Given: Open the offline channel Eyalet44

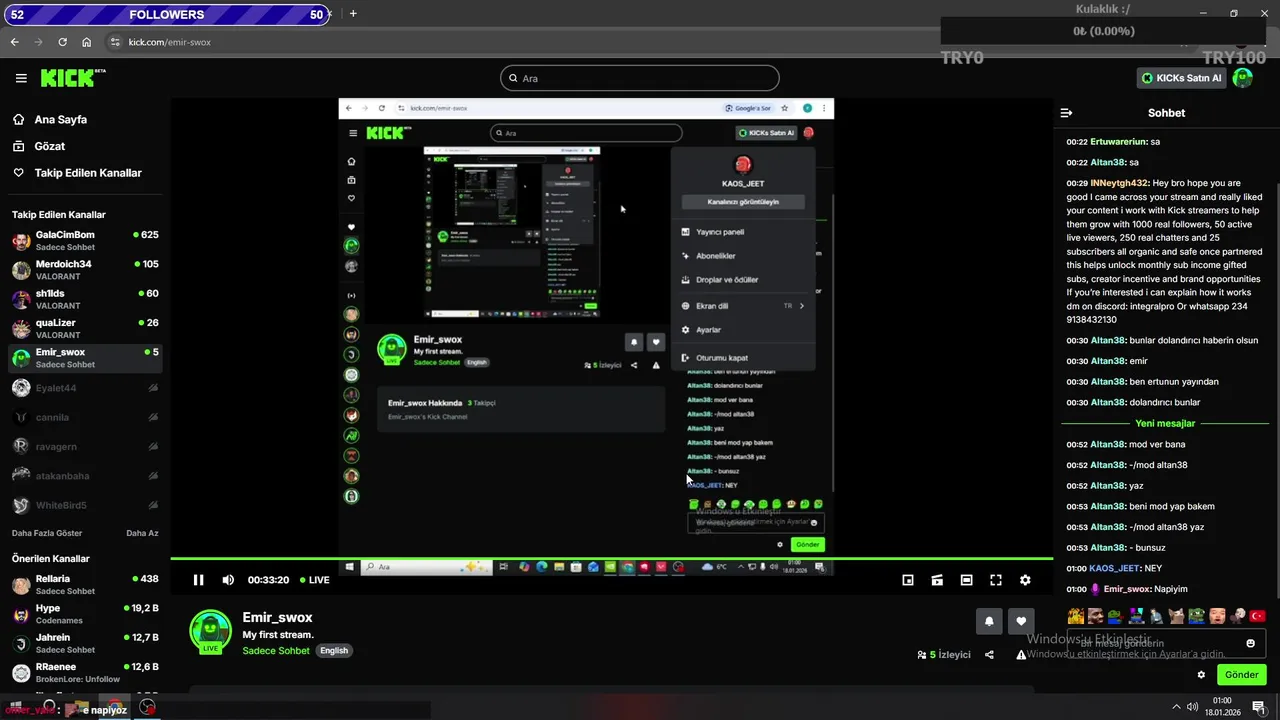Looking at the screenshot, I should (x=85, y=388).
